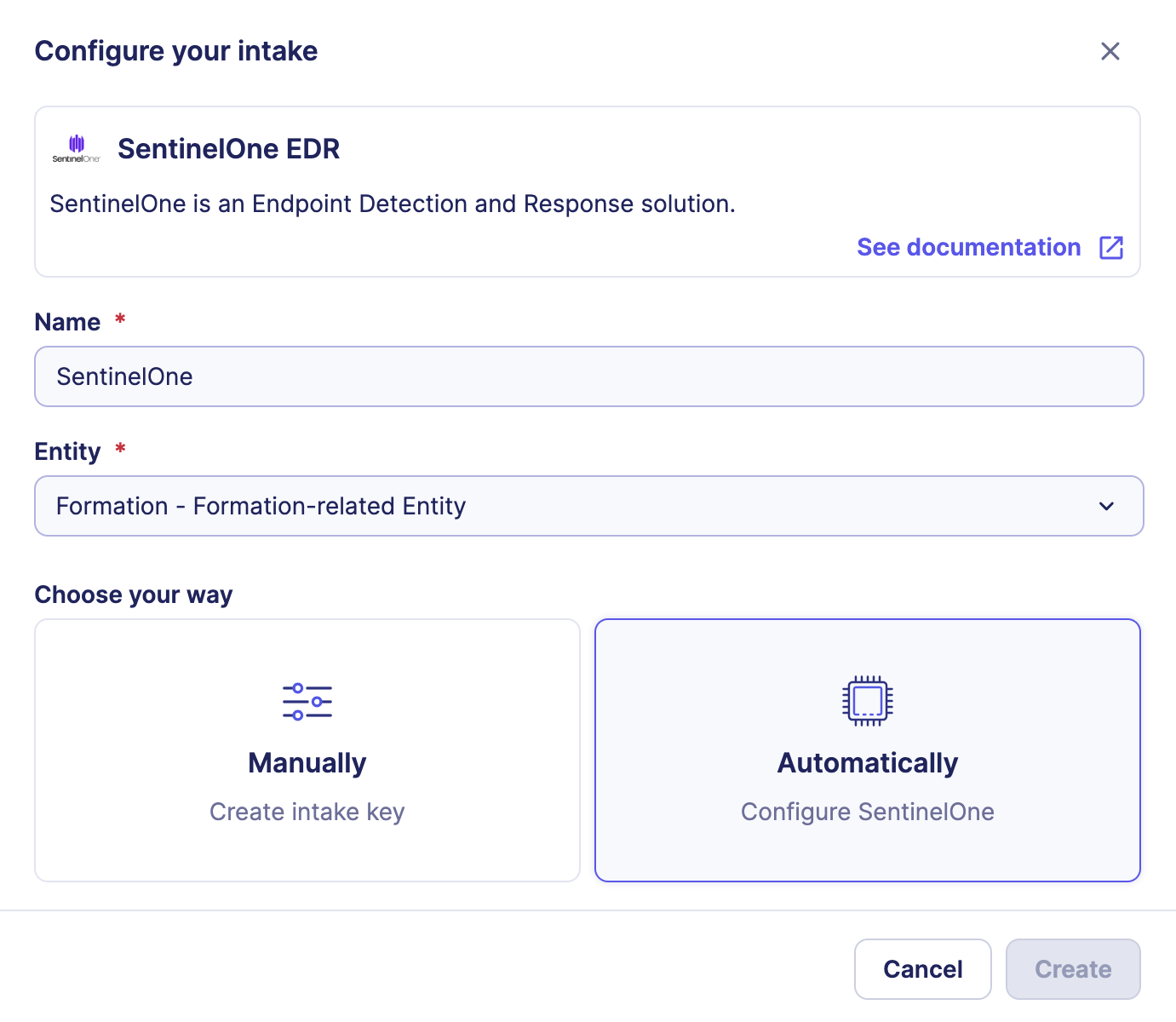Click the Name field label
The width and height of the screenshot is (1176, 1022).
67,322
